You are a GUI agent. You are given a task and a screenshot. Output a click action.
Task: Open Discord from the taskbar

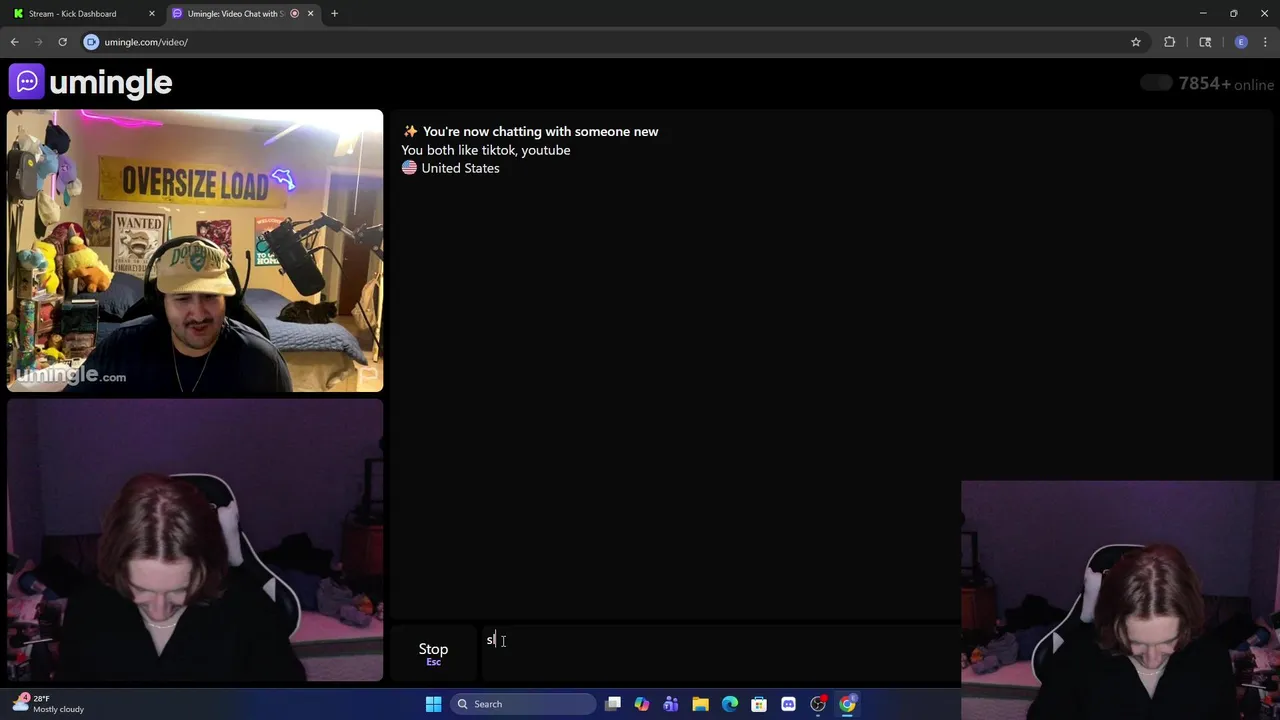788,704
